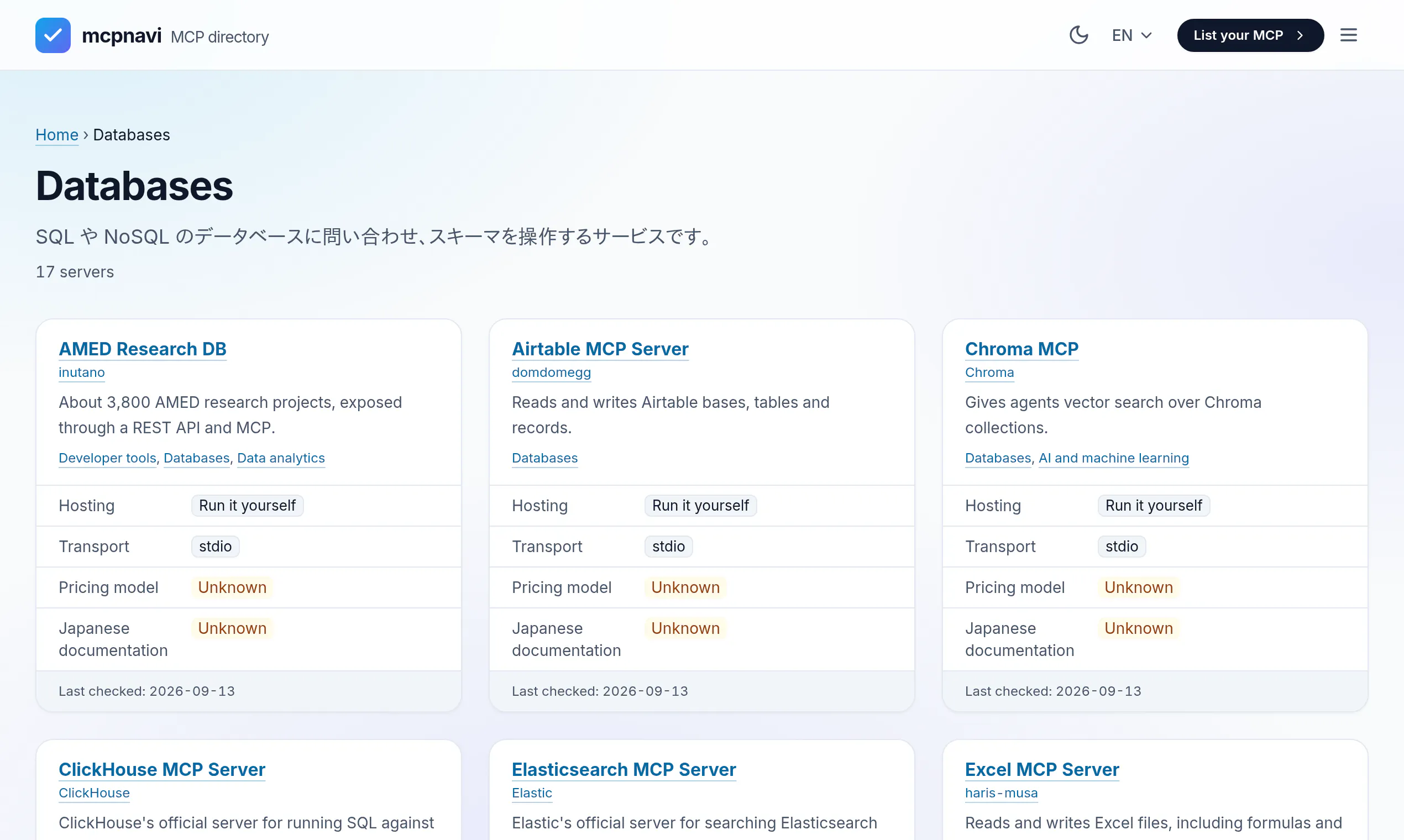
Task: Click the Databases breadcrumb text
Action: 132,135
